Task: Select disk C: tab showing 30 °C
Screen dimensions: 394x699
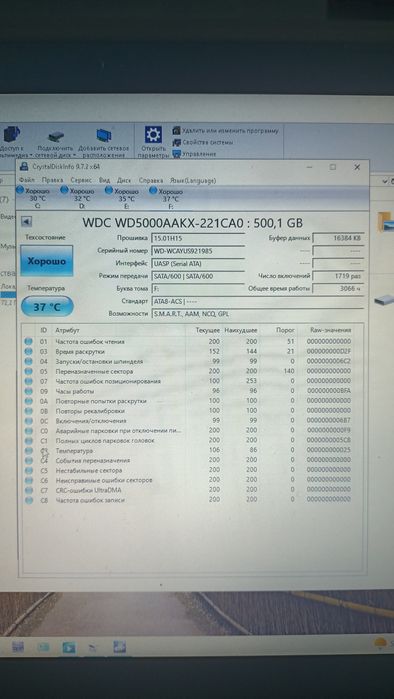Action: coord(34,198)
